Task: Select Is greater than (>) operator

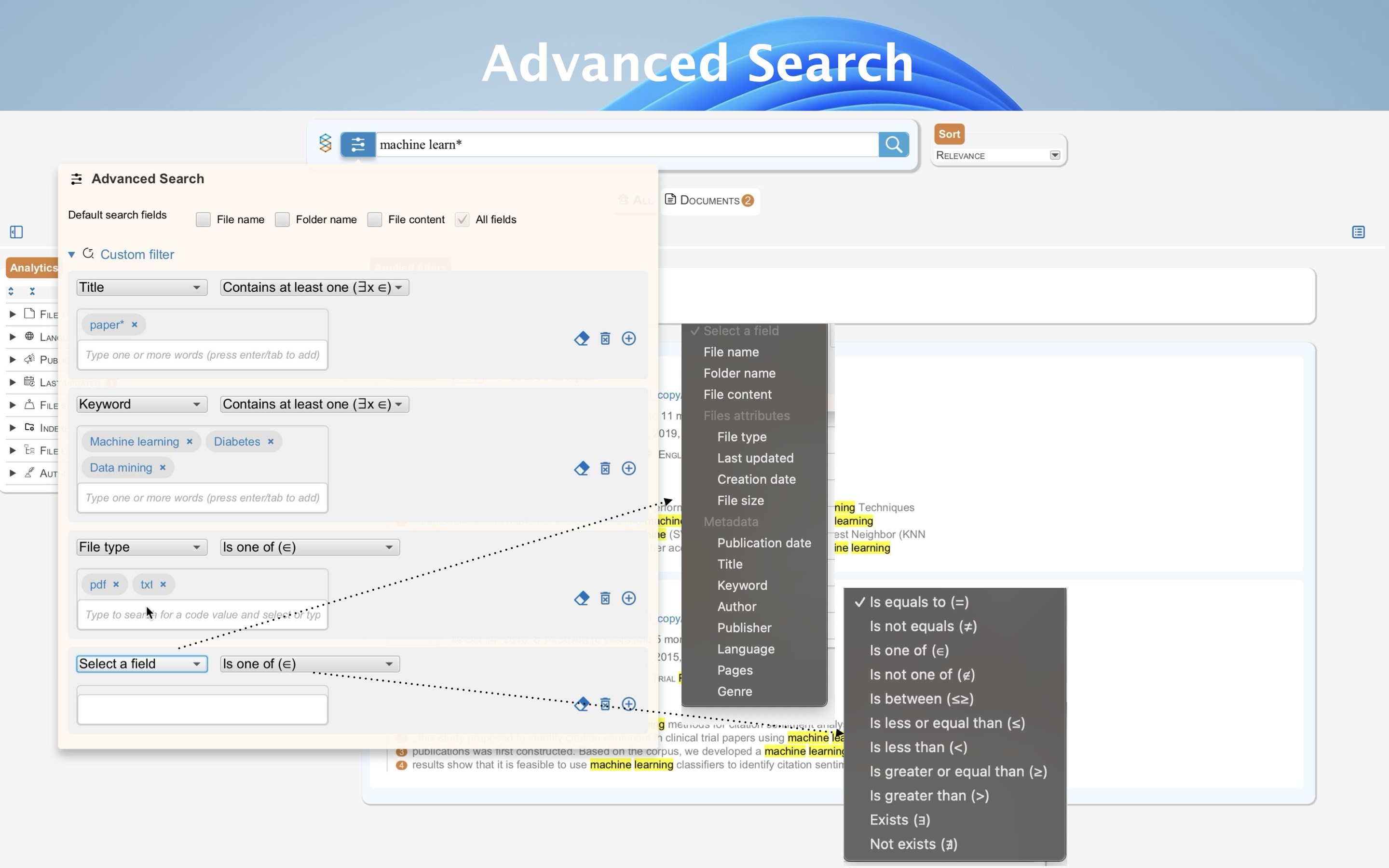Action: (929, 796)
